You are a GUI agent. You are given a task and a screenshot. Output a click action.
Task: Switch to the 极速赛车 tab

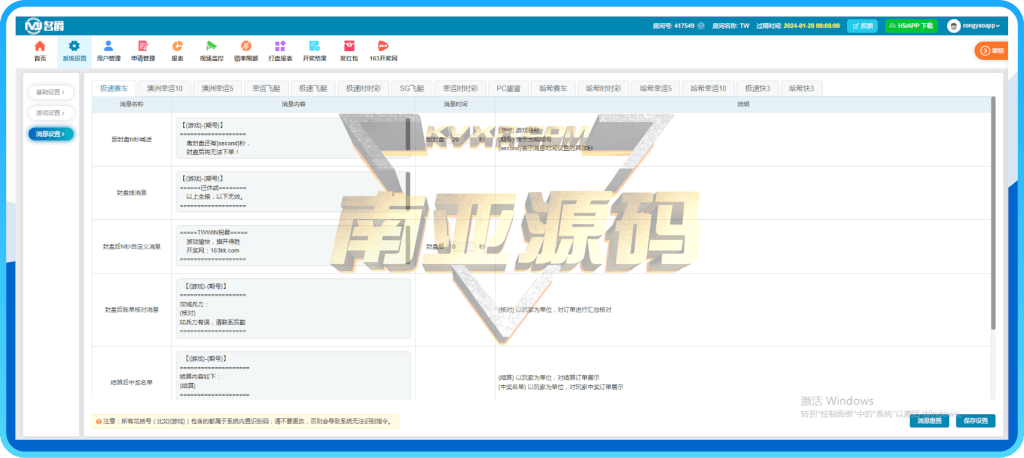(114, 88)
